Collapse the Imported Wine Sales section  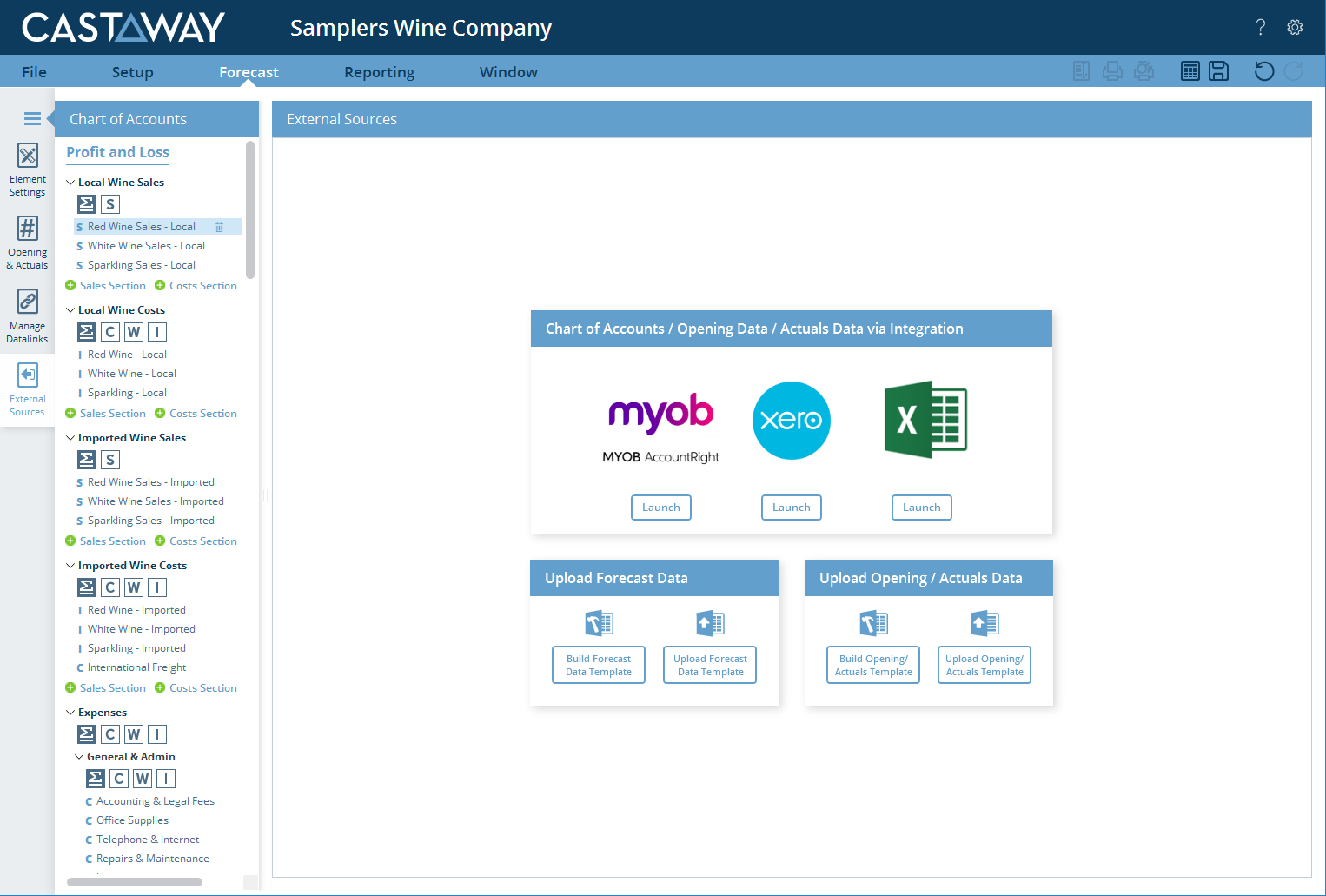pos(70,438)
